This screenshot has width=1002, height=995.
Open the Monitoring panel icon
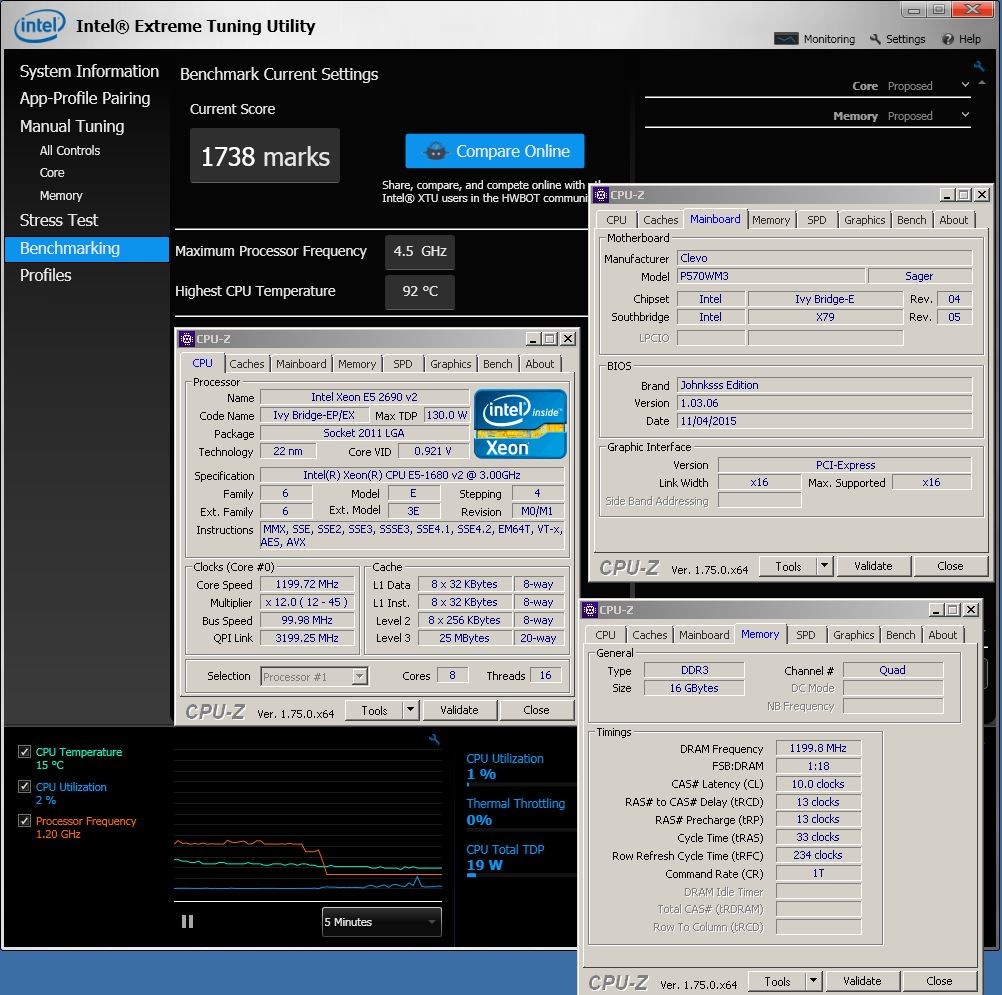pos(785,39)
